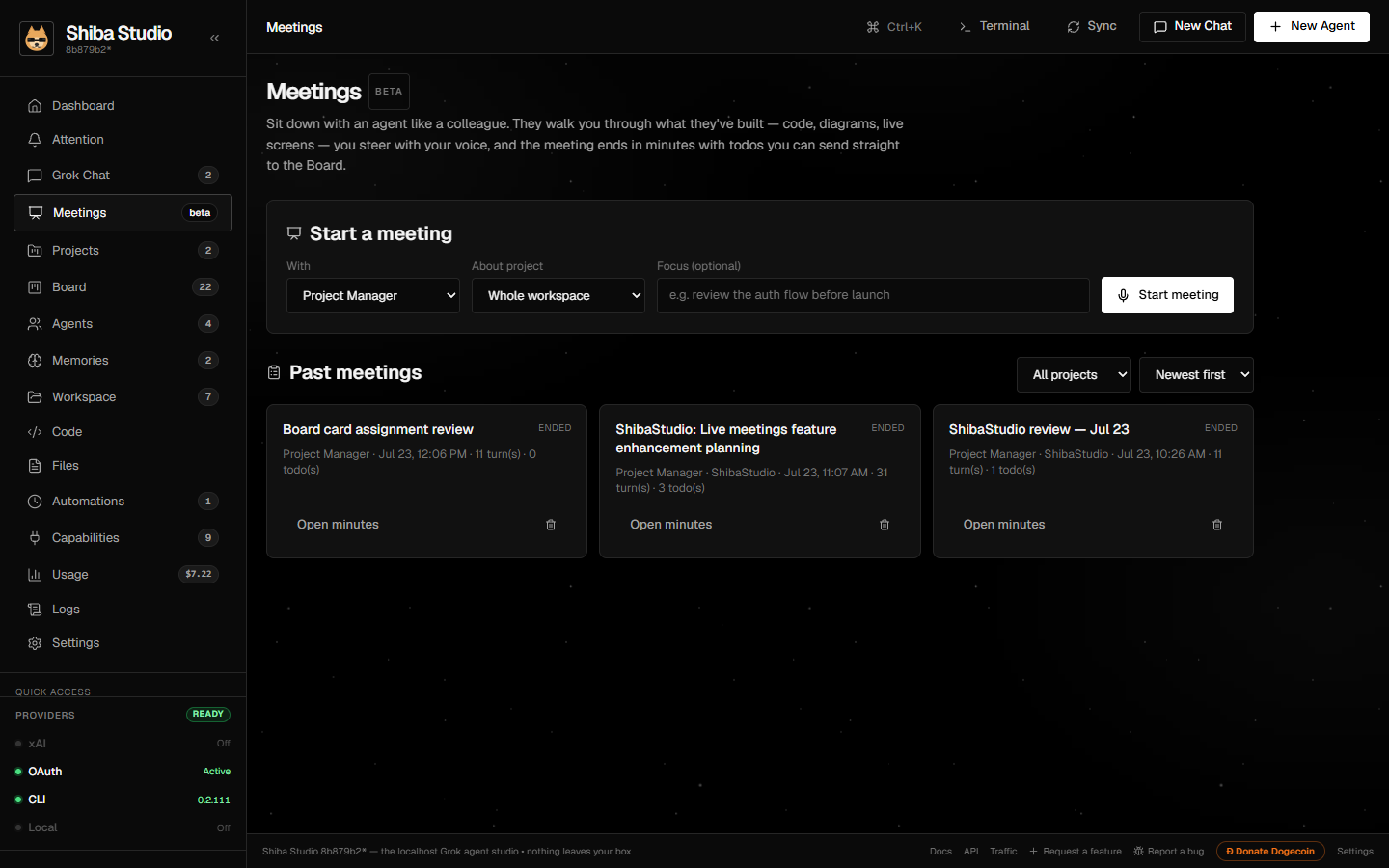The height and width of the screenshot is (868, 1389).
Task: Click the Focus (optional) text field
Action: coord(873,296)
